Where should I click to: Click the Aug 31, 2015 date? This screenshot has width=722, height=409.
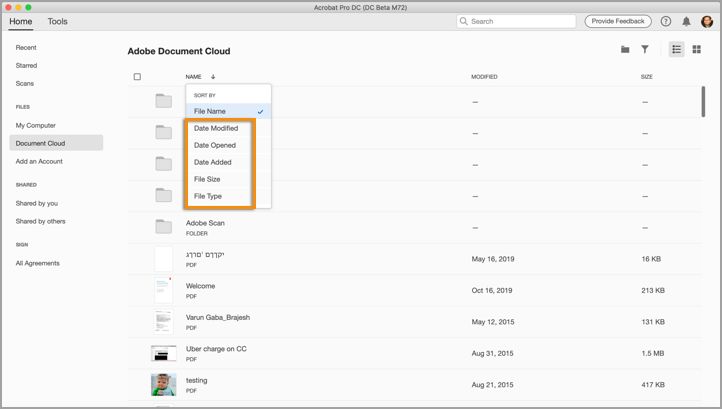click(x=492, y=353)
